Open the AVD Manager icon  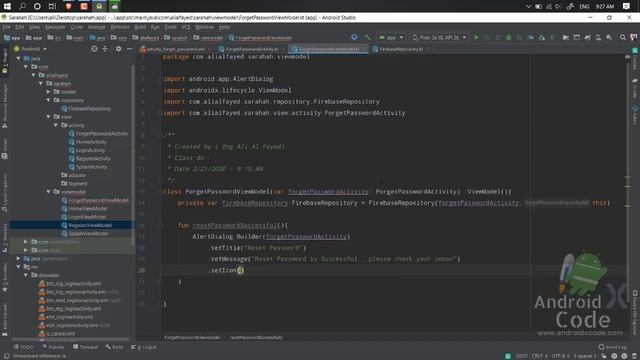[x=598, y=38]
